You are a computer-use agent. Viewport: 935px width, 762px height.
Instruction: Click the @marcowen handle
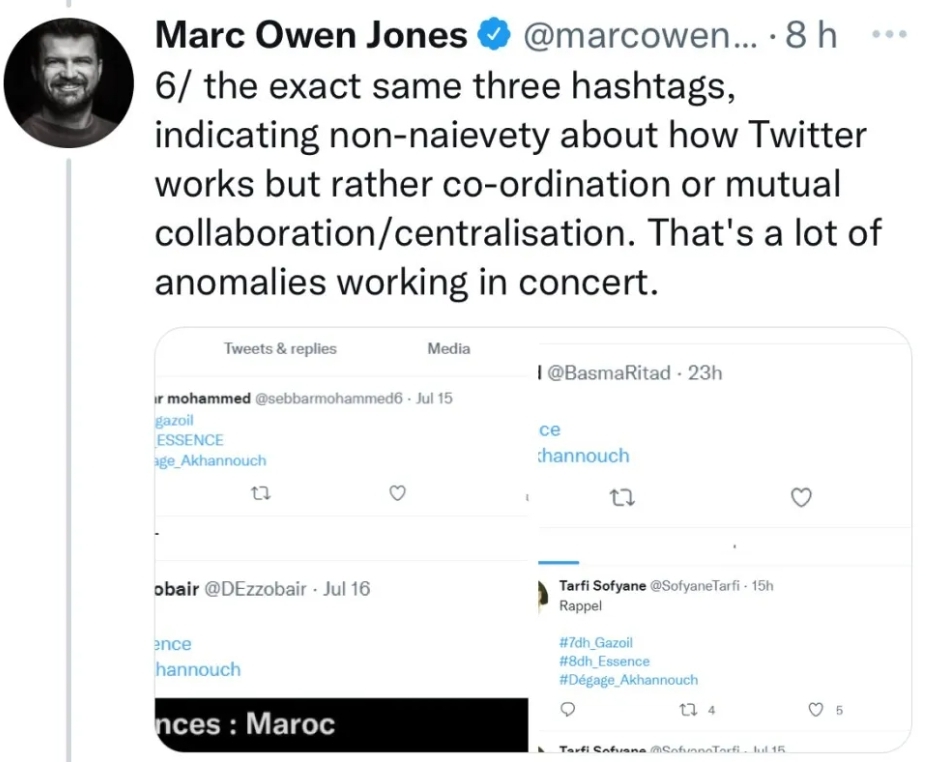[x=640, y=37]
